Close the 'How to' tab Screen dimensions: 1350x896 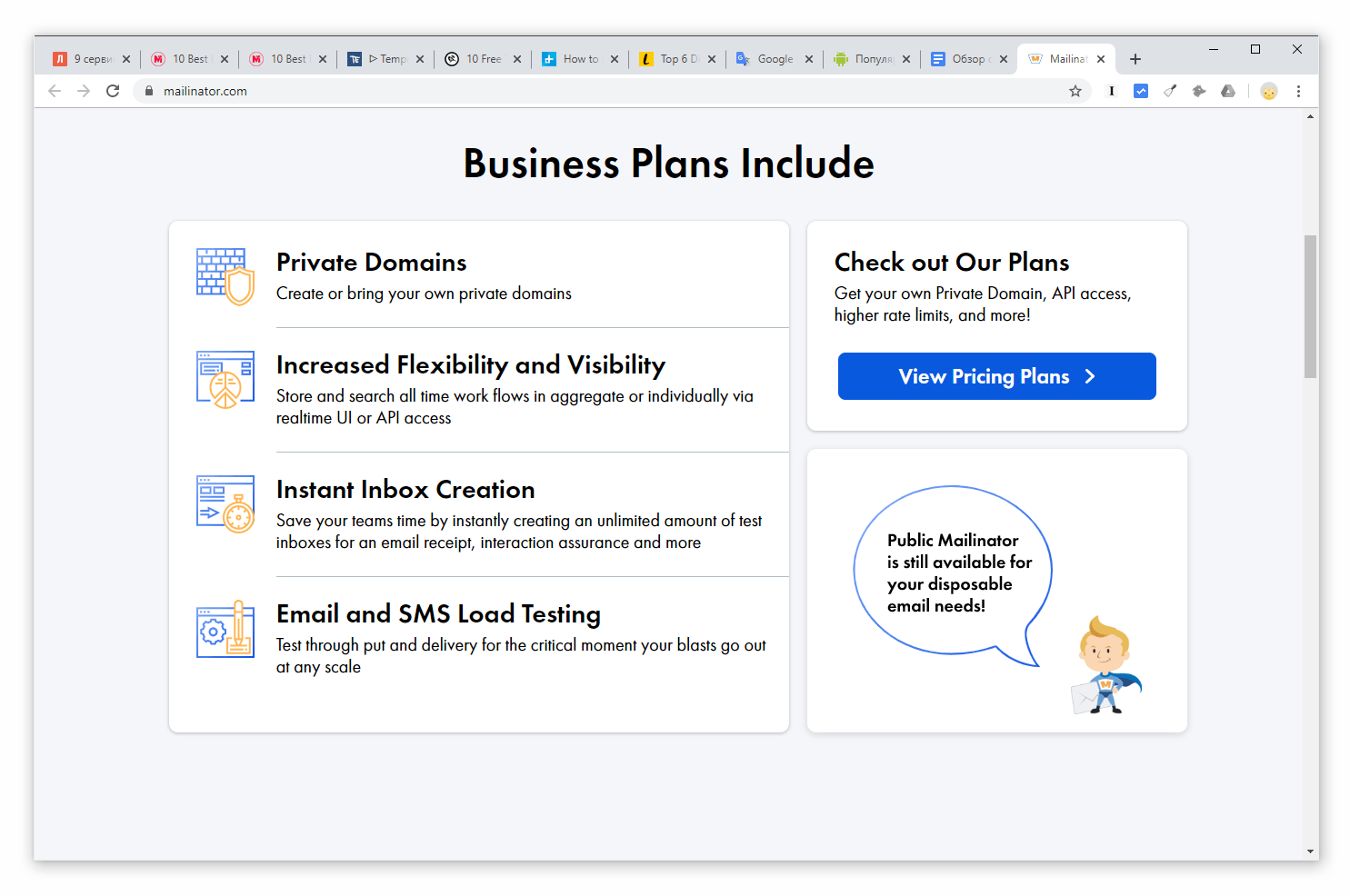(615, 59)
